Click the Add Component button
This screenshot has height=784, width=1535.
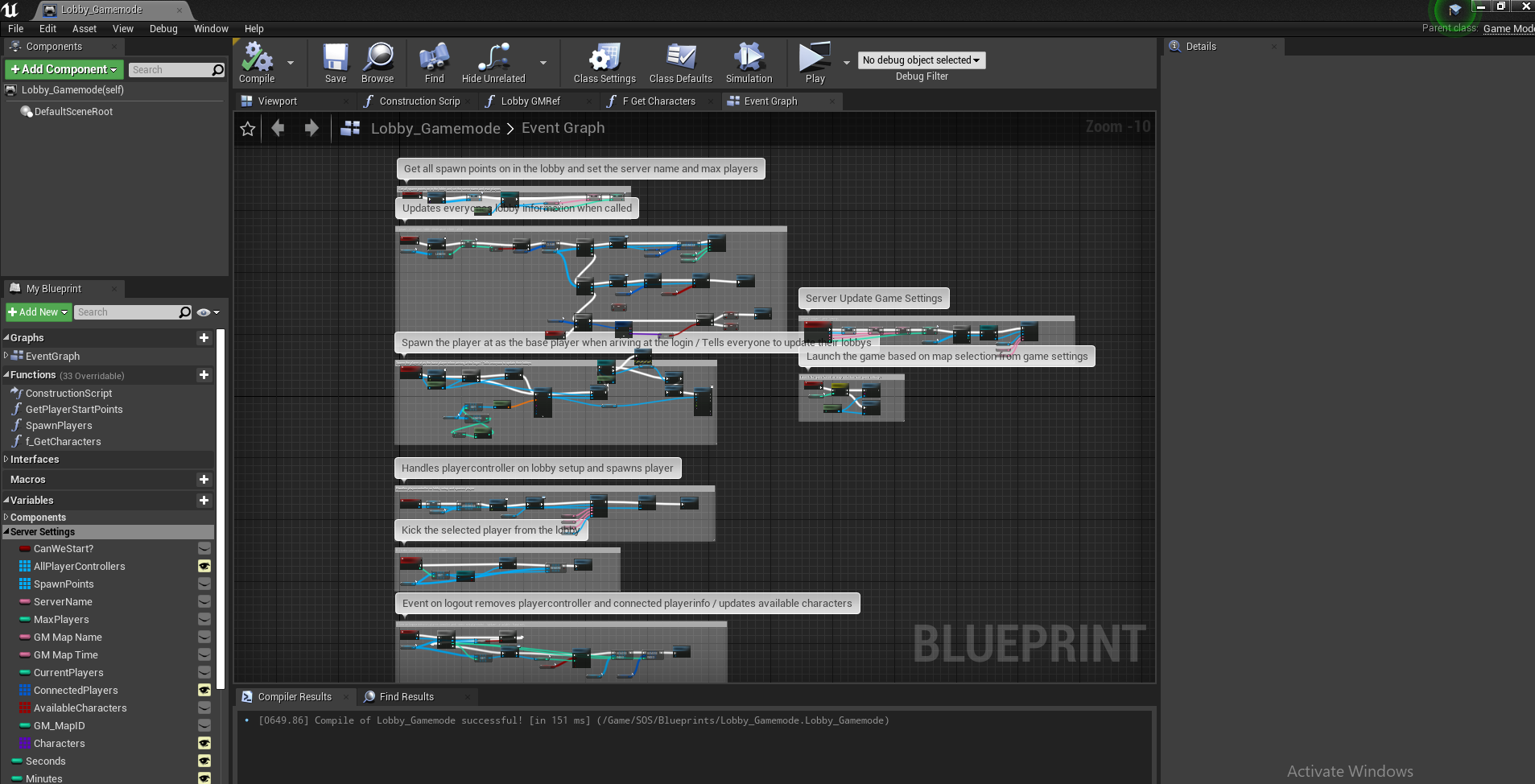pyautogui.click(x=64, y=70)
